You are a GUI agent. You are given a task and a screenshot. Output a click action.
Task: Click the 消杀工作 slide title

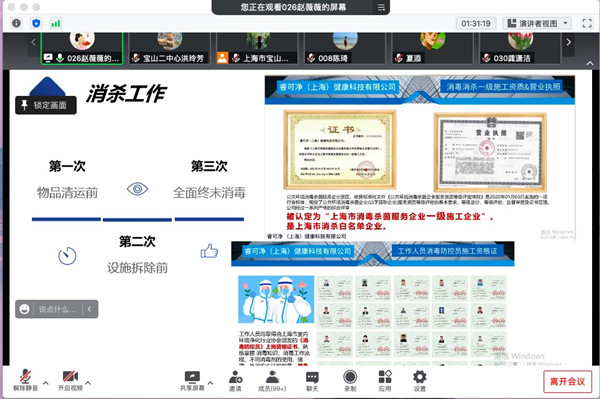[x=126, y=93]
